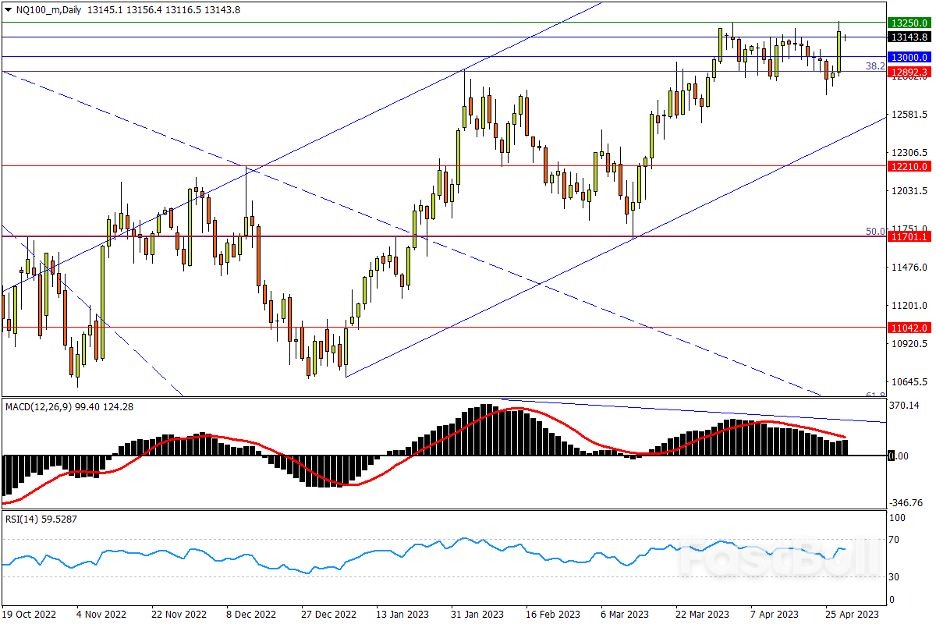The width and height of the screenshot is (936, 624).
Task: Click the red 11701.1 price label
Action: pyautogui.click(x=908, y=237)
